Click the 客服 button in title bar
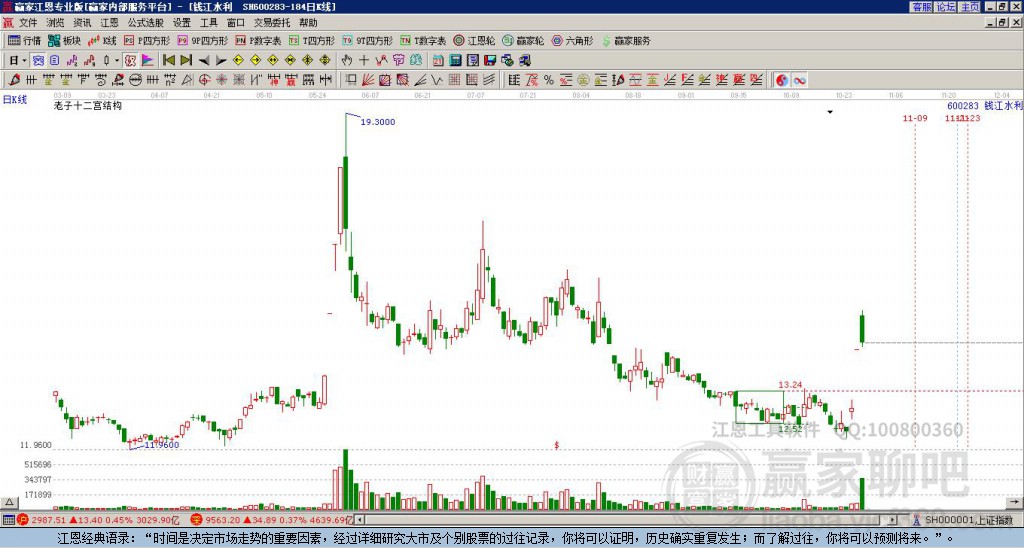This screenshot has width=1024, height=548. [x=922, y=7]
